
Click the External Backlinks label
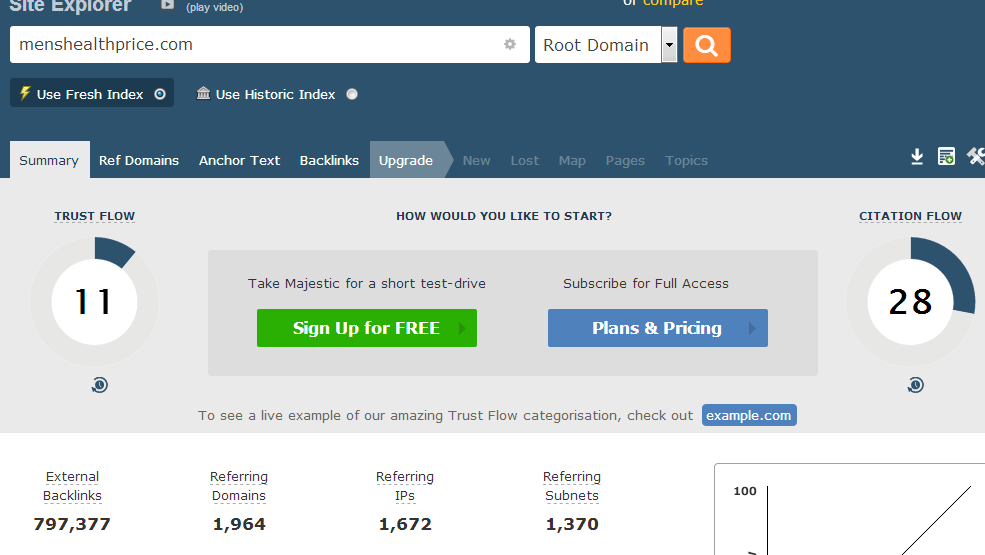[72, 486]
